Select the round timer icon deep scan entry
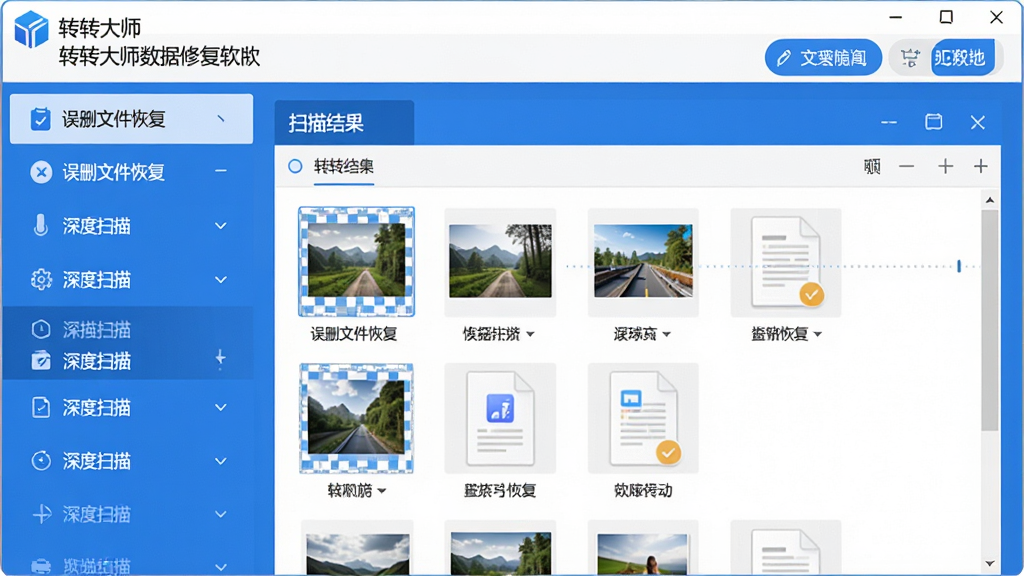Image resolution: width=1024 pixels, height=576 pixels. [40, 461]
